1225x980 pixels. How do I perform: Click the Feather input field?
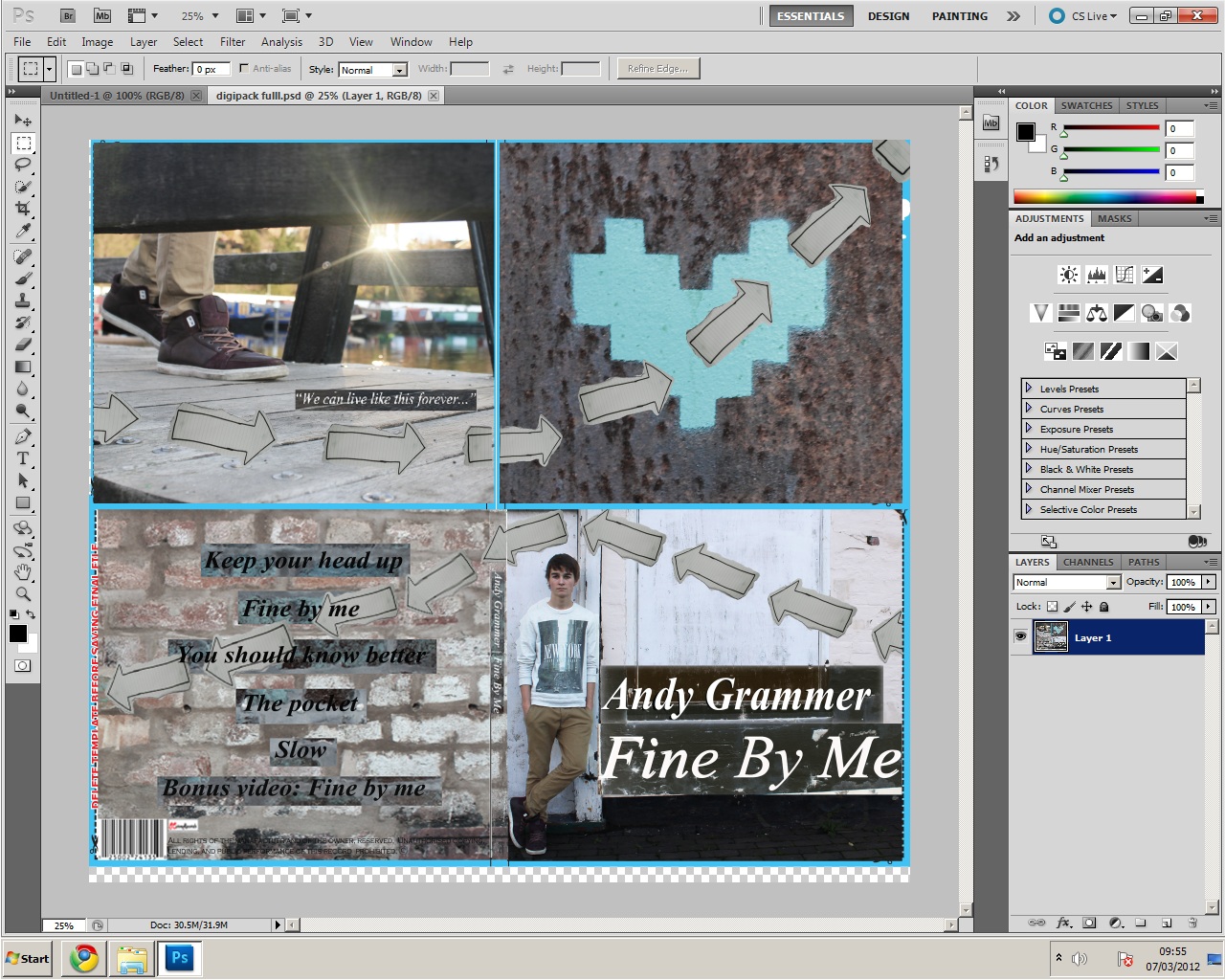(211, 69)
